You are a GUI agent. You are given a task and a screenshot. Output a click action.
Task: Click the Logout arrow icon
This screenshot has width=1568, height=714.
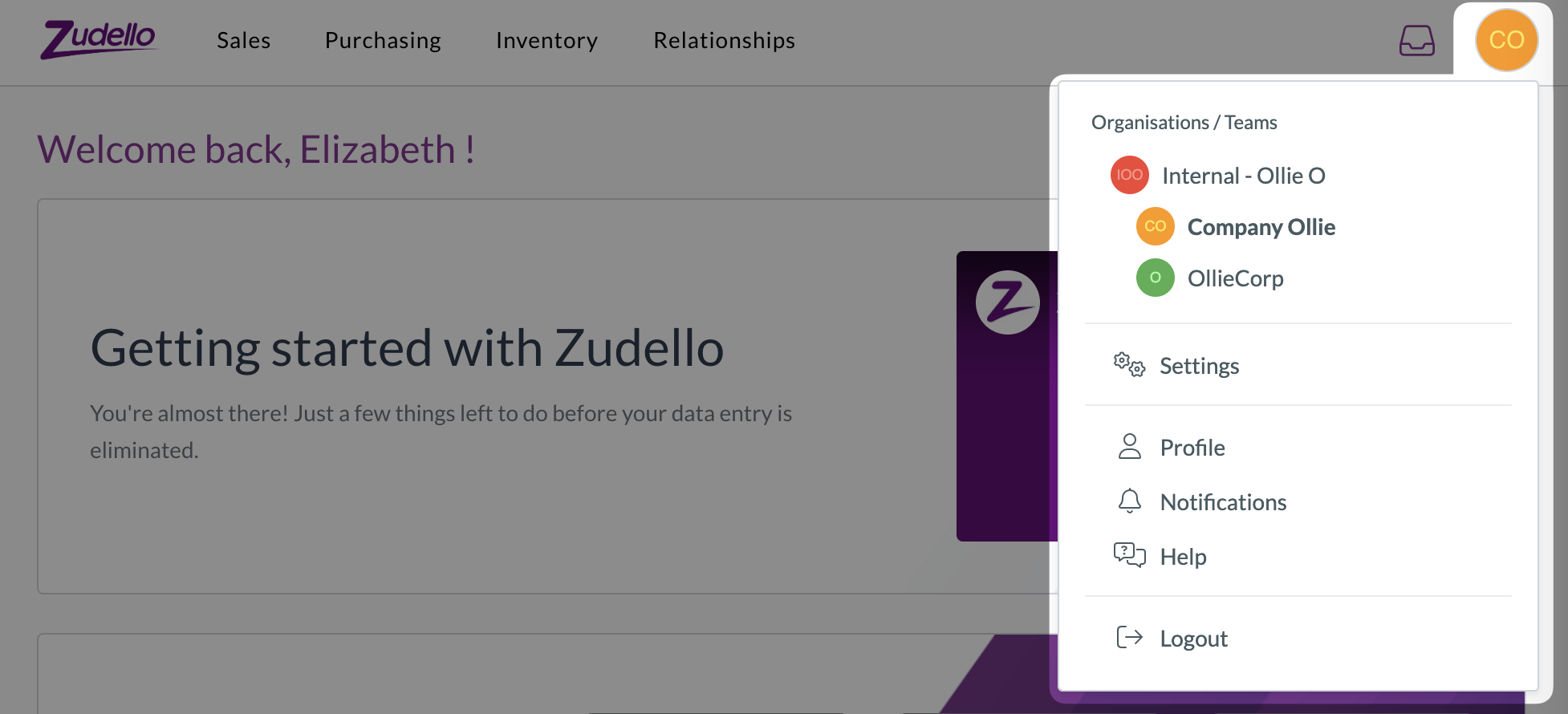(1129, 638)
